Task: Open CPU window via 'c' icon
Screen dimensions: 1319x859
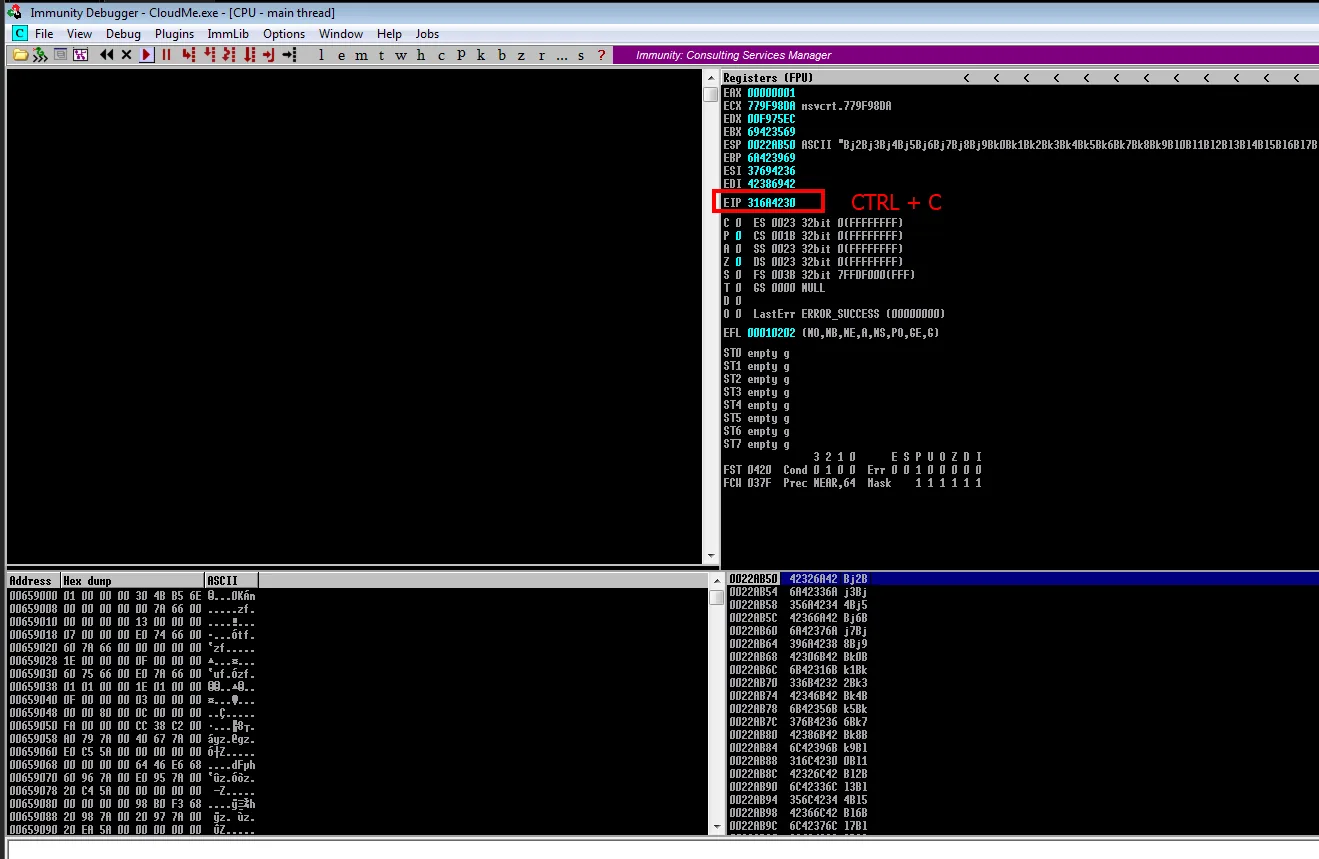Action: point(441,55)
